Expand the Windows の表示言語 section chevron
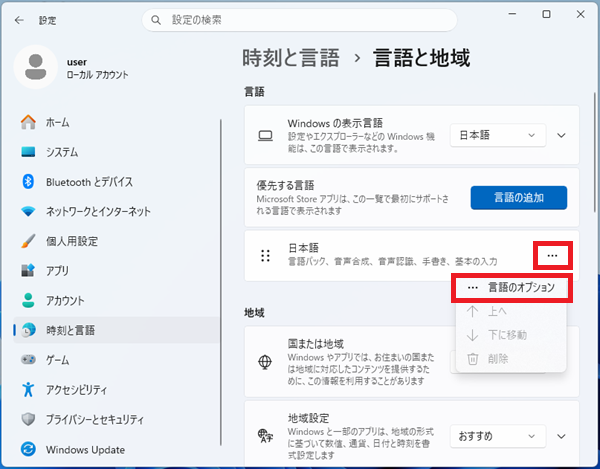The height and width of the screenshot is (469, 600). [561, 135]
